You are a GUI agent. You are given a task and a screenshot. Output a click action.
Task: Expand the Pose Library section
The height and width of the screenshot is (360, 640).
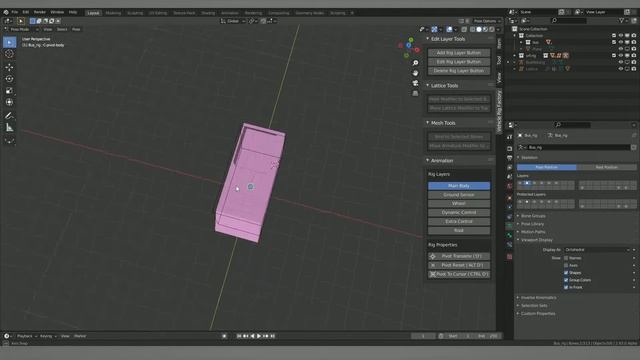tap(532, 224)
